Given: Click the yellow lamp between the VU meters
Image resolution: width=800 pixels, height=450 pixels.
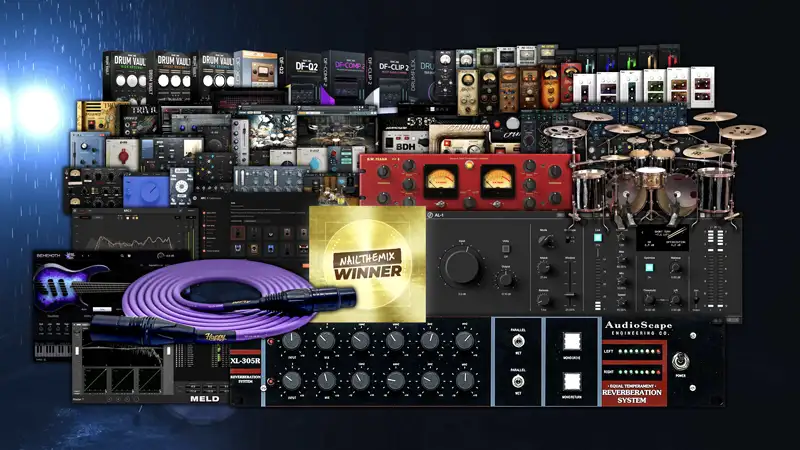Looking at the screenshot, I should (469, 165).
